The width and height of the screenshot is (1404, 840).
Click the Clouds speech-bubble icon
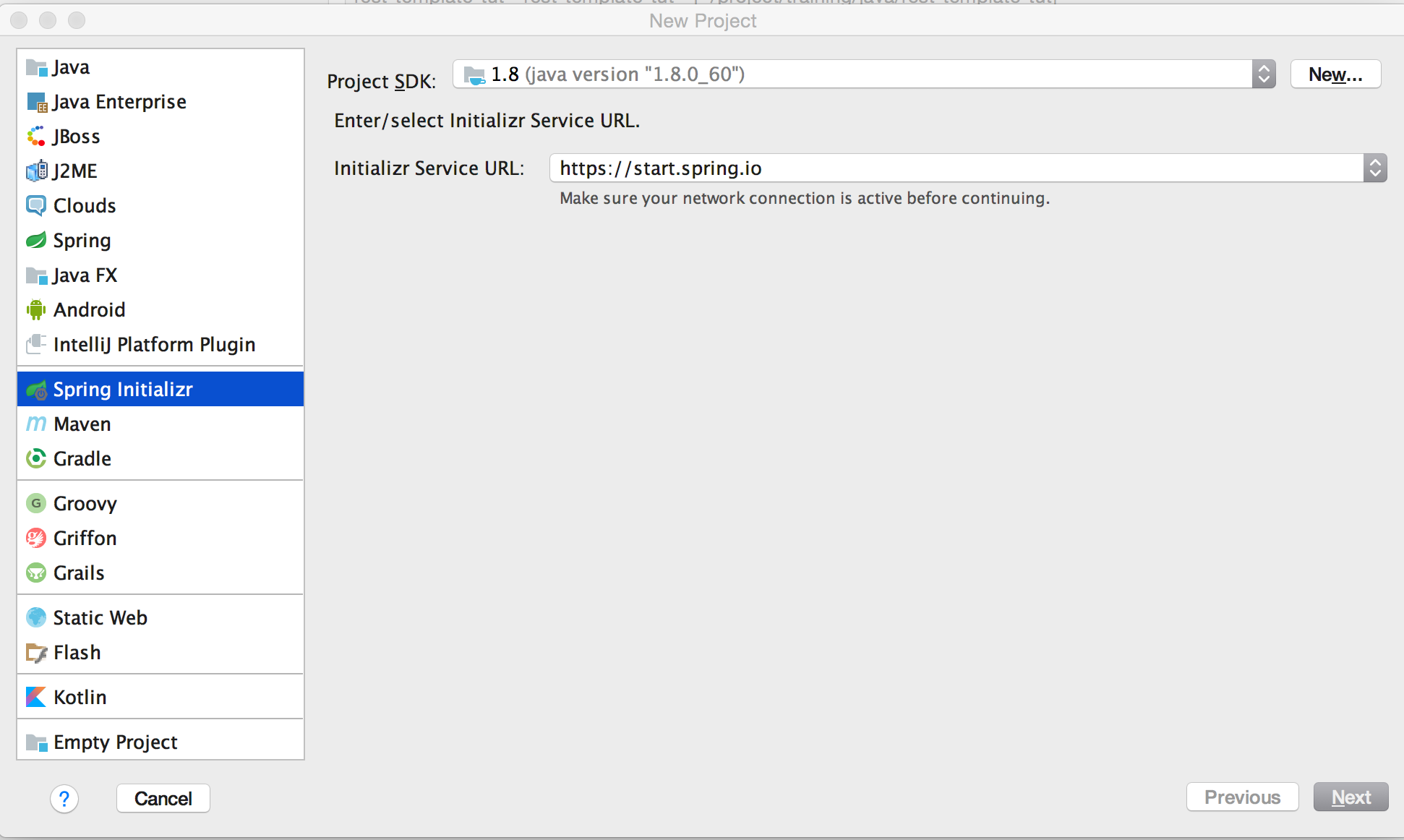click(36, 206)
